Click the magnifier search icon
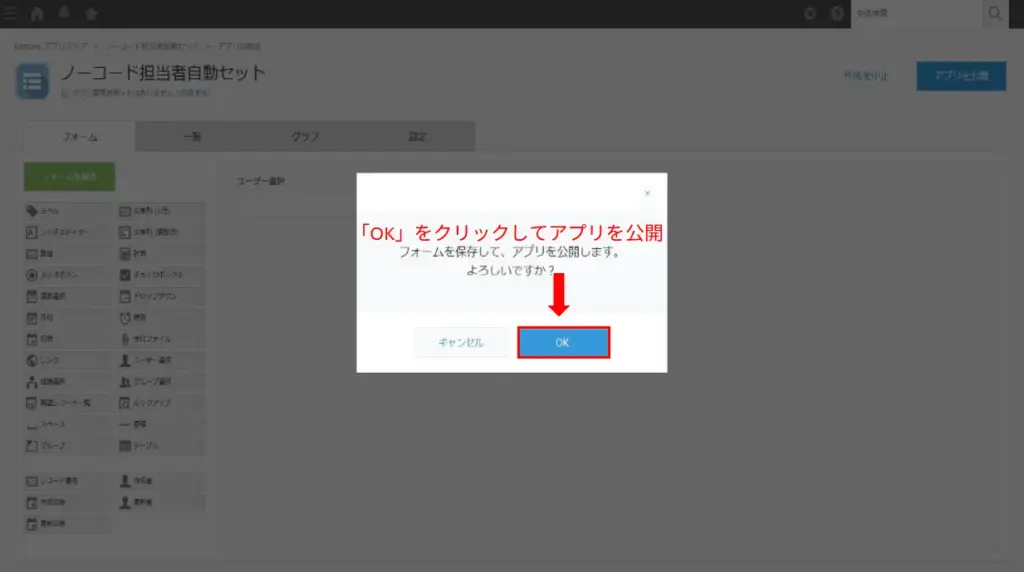Viewport: 1024px width, 572px height. (x=995, y=13)
